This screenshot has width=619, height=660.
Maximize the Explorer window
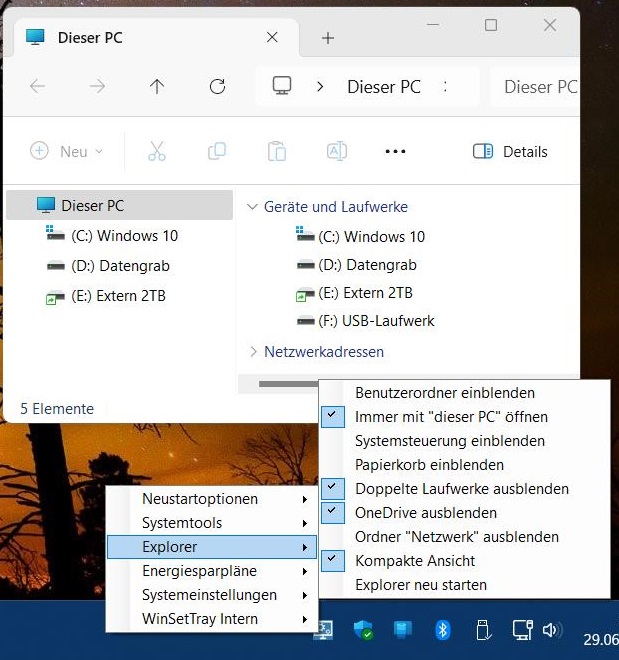pos(491,25)
